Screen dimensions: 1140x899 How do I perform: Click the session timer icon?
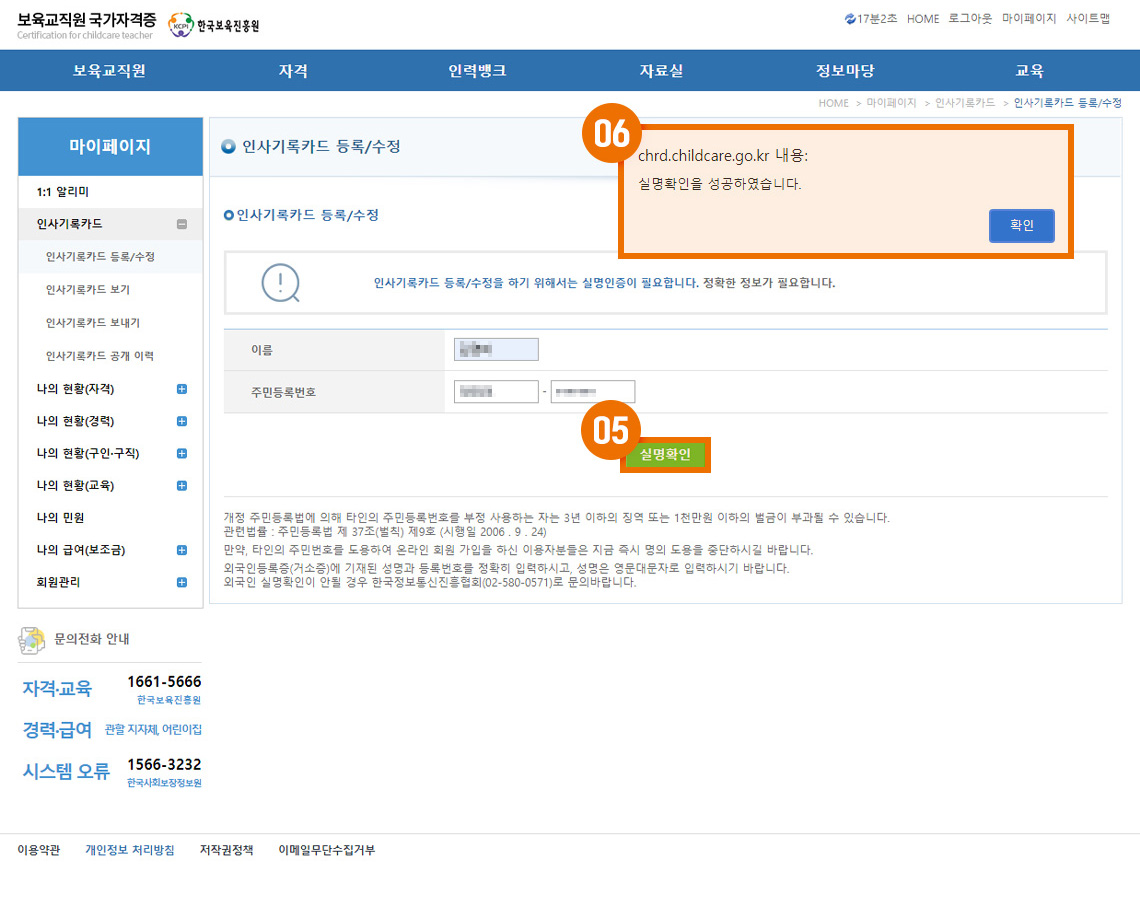click(850, 19)
